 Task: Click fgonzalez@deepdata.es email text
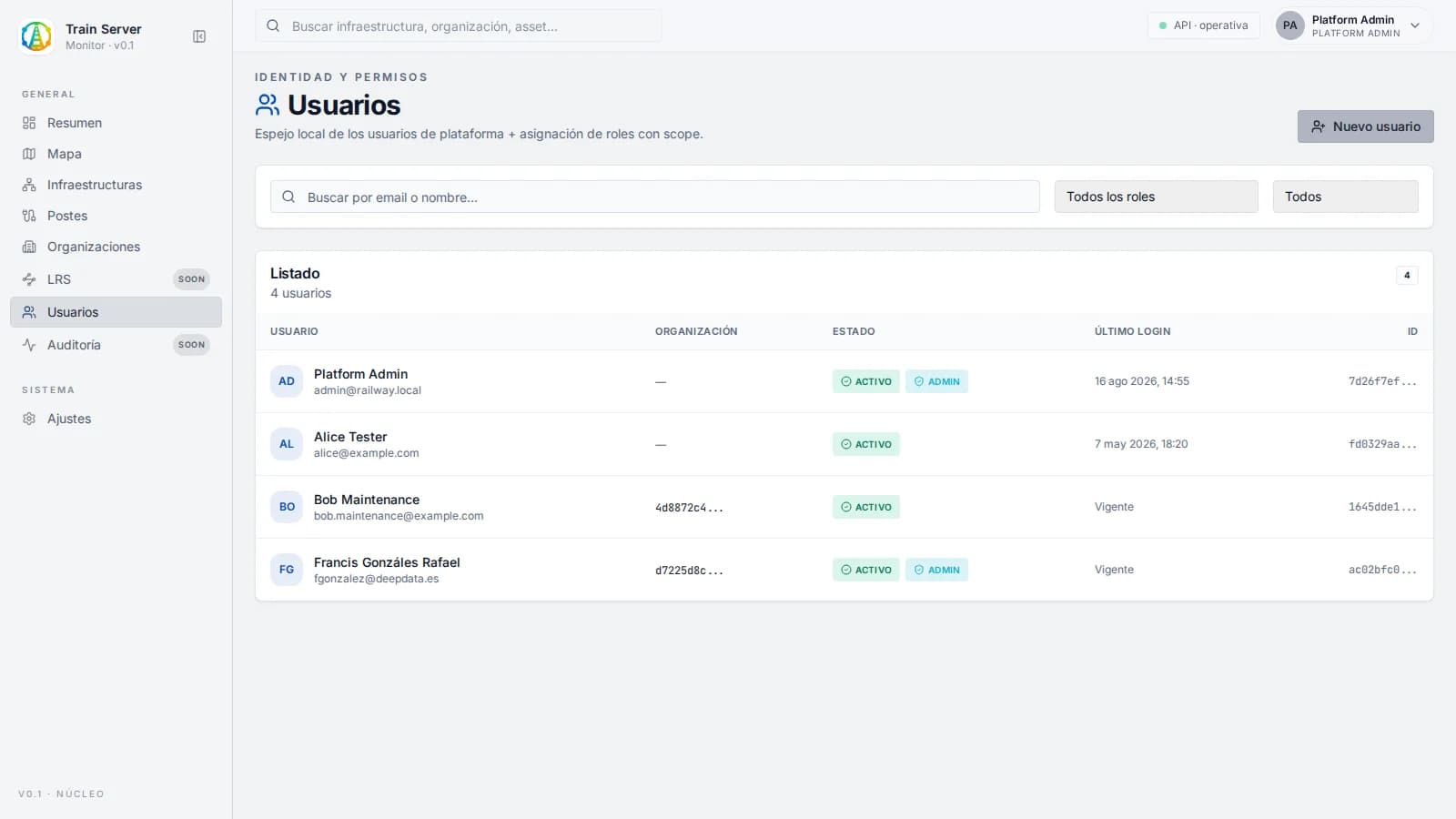[376, 579]
